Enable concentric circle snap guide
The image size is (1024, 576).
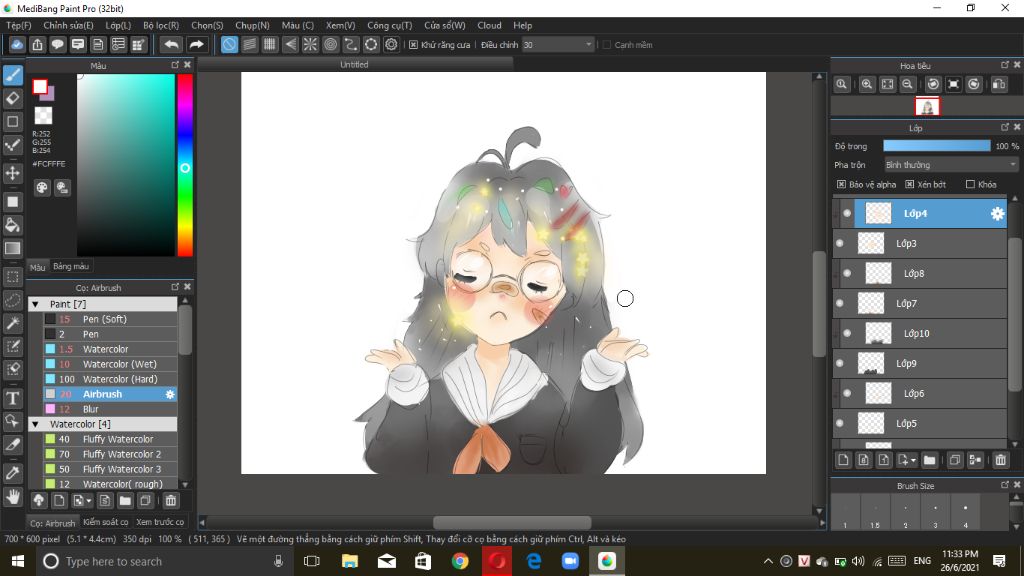(x=330, y=44)
